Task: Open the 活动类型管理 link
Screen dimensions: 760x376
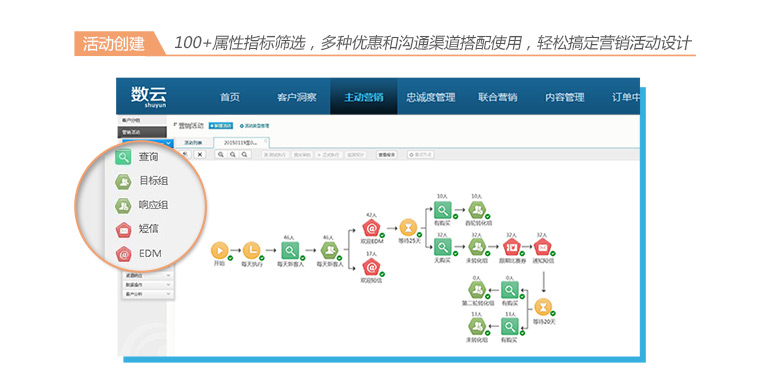Action: click(254, 126)
